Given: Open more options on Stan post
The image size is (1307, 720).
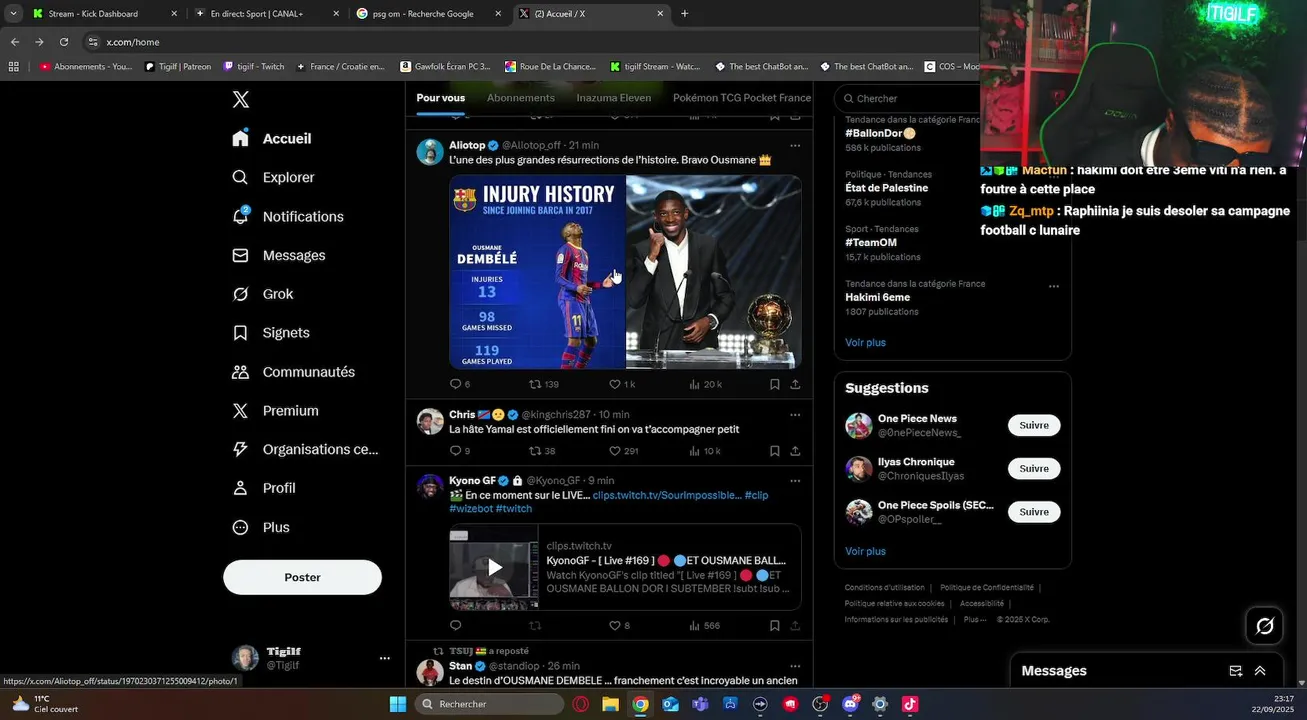Looking at the screenshot, I should click(x=795, y=666).
